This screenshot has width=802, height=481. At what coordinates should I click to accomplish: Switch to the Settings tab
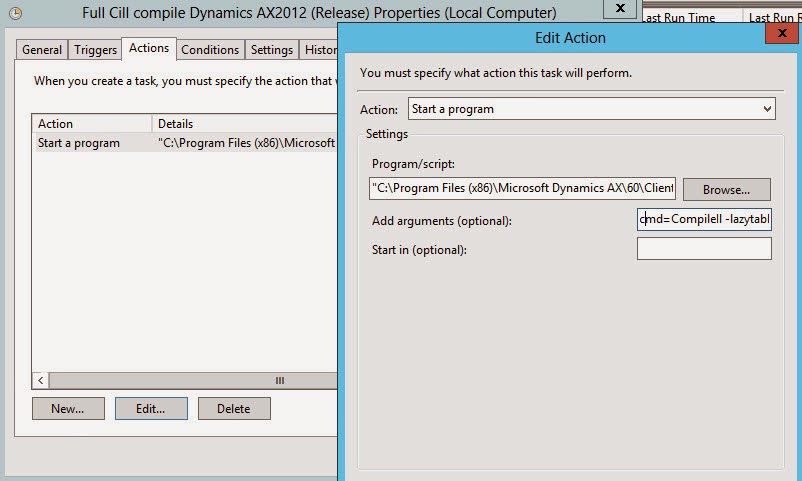click(272, 50)
